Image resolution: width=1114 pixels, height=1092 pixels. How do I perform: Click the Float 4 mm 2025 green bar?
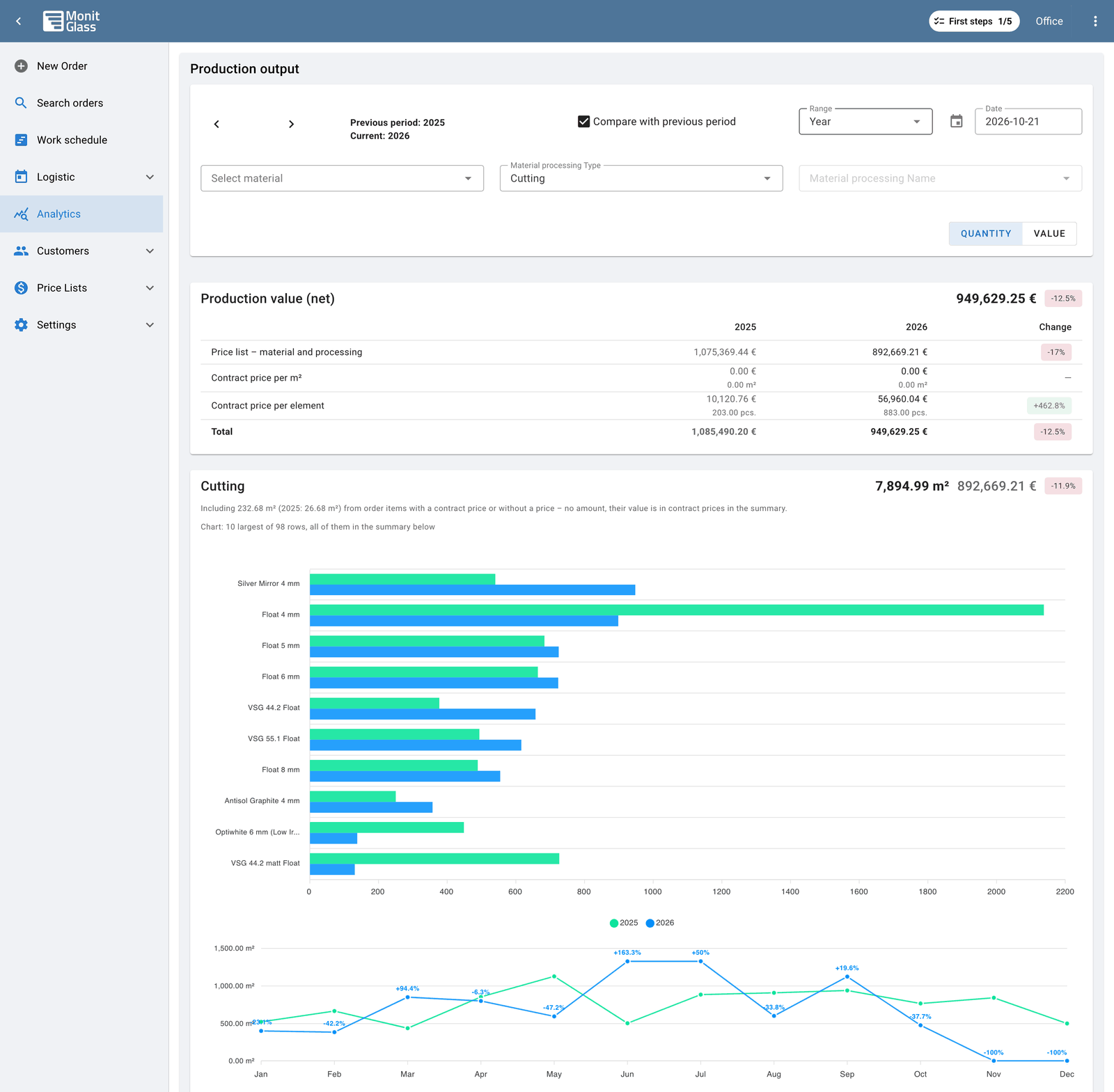(677, 610)
